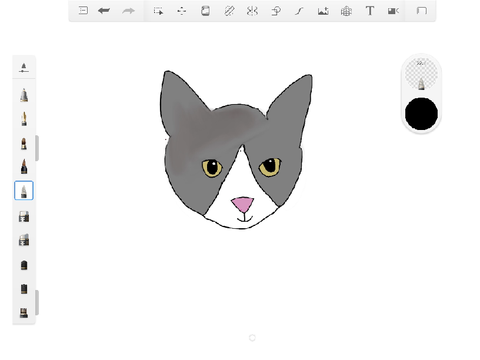Image resolution: width=480 pixels, height=360 pixels.
Task: Enable the predictive stroke curve tool
Action: [299, 11]
